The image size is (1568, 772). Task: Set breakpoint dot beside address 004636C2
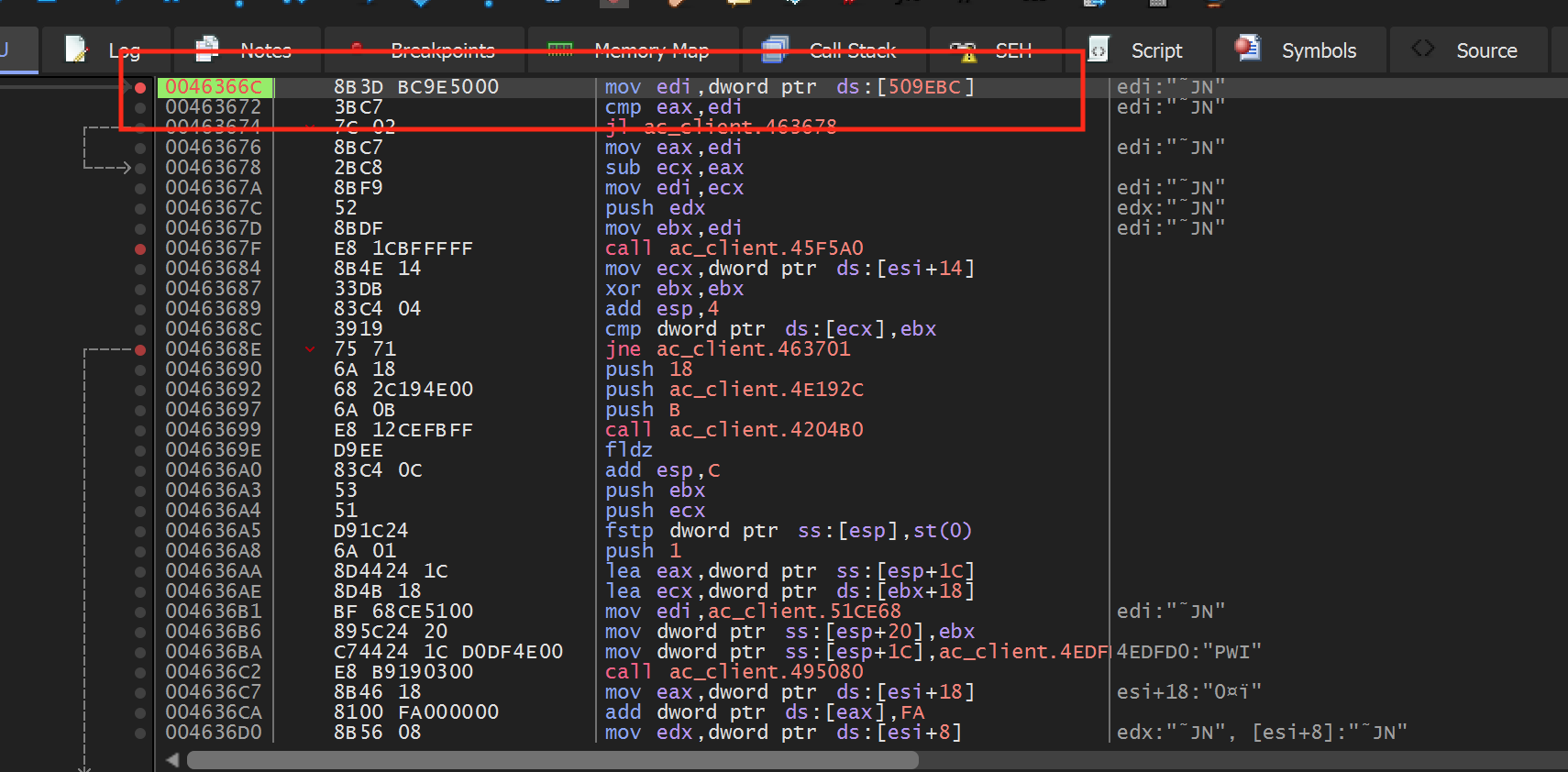[140, 672]
